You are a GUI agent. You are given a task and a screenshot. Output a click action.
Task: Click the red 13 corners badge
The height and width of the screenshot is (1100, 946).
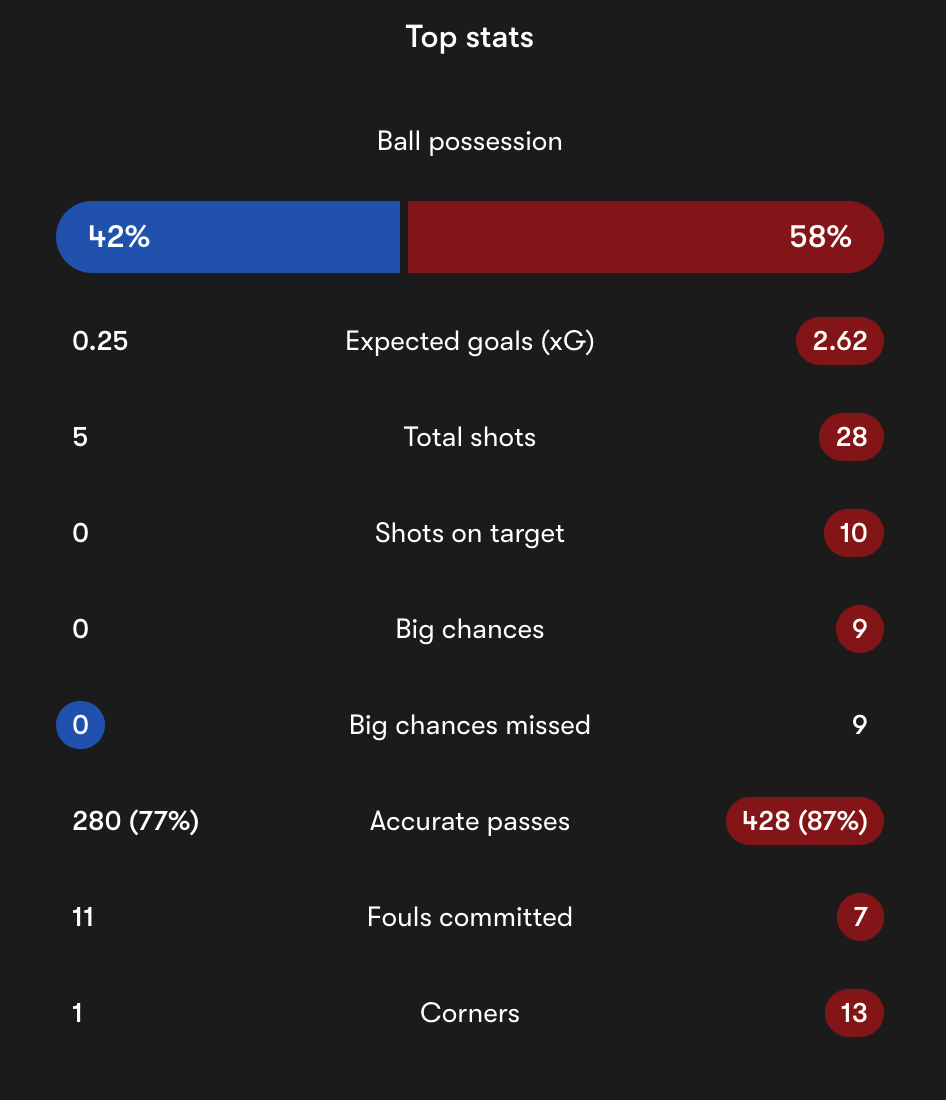point(854,1013)
